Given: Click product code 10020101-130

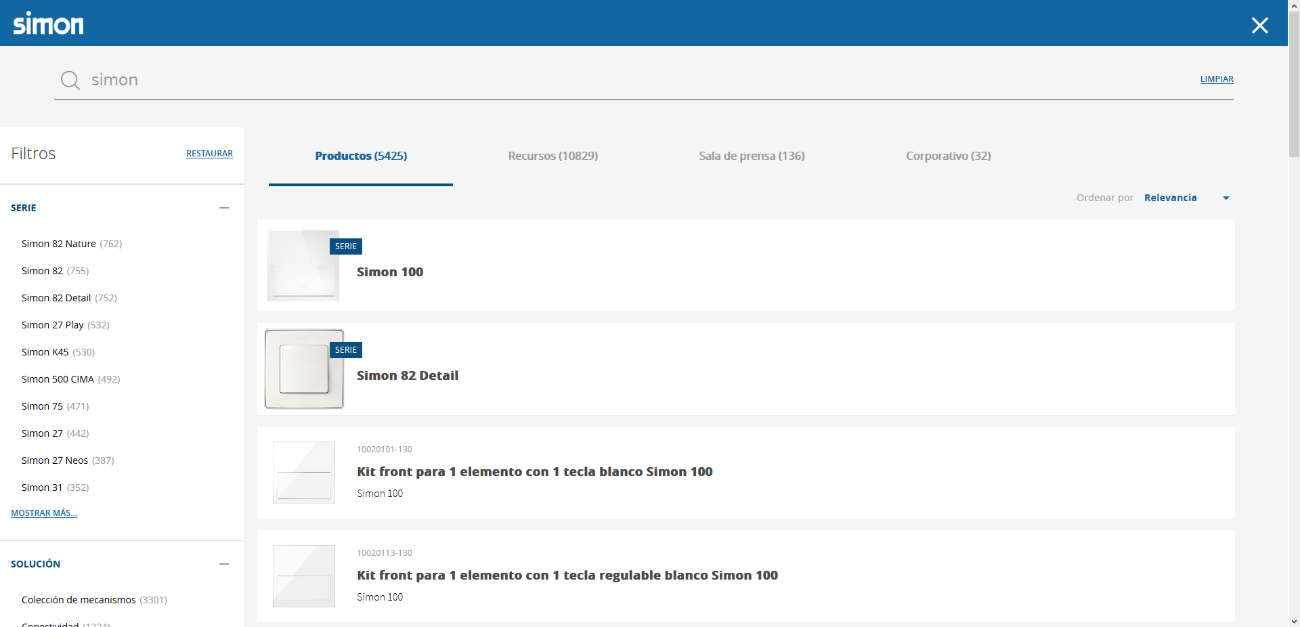Looking at the screenshot, I should [x=385, y=449].
